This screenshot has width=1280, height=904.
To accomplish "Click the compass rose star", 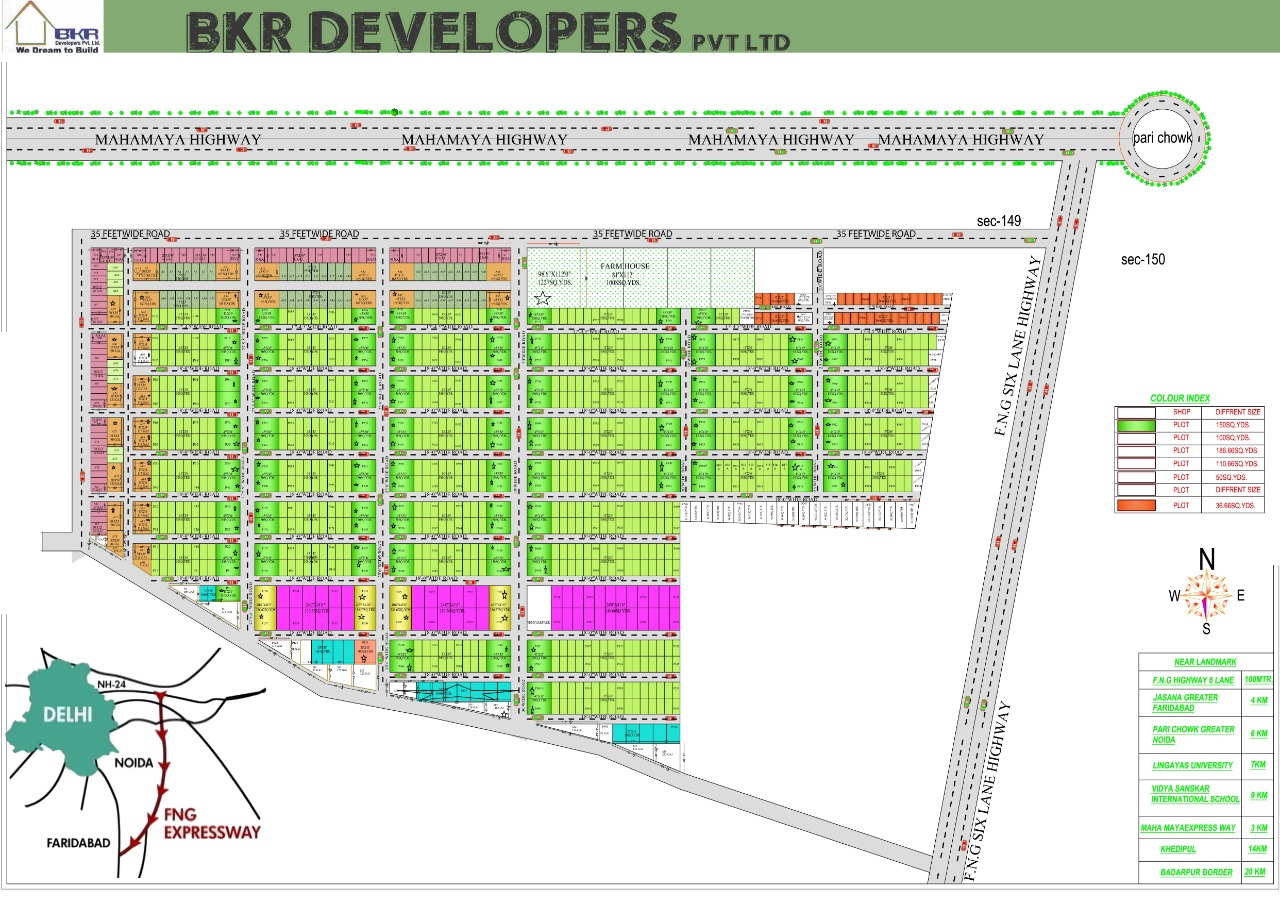I will [1207, 596].
